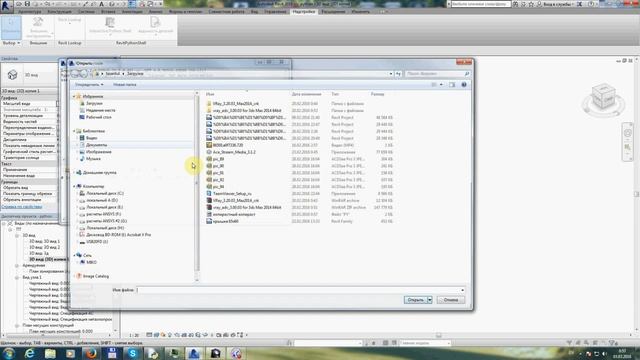Screen dimensions: 640x360
Task: Open the Управление ribbon tab
Action: (275, 11)
